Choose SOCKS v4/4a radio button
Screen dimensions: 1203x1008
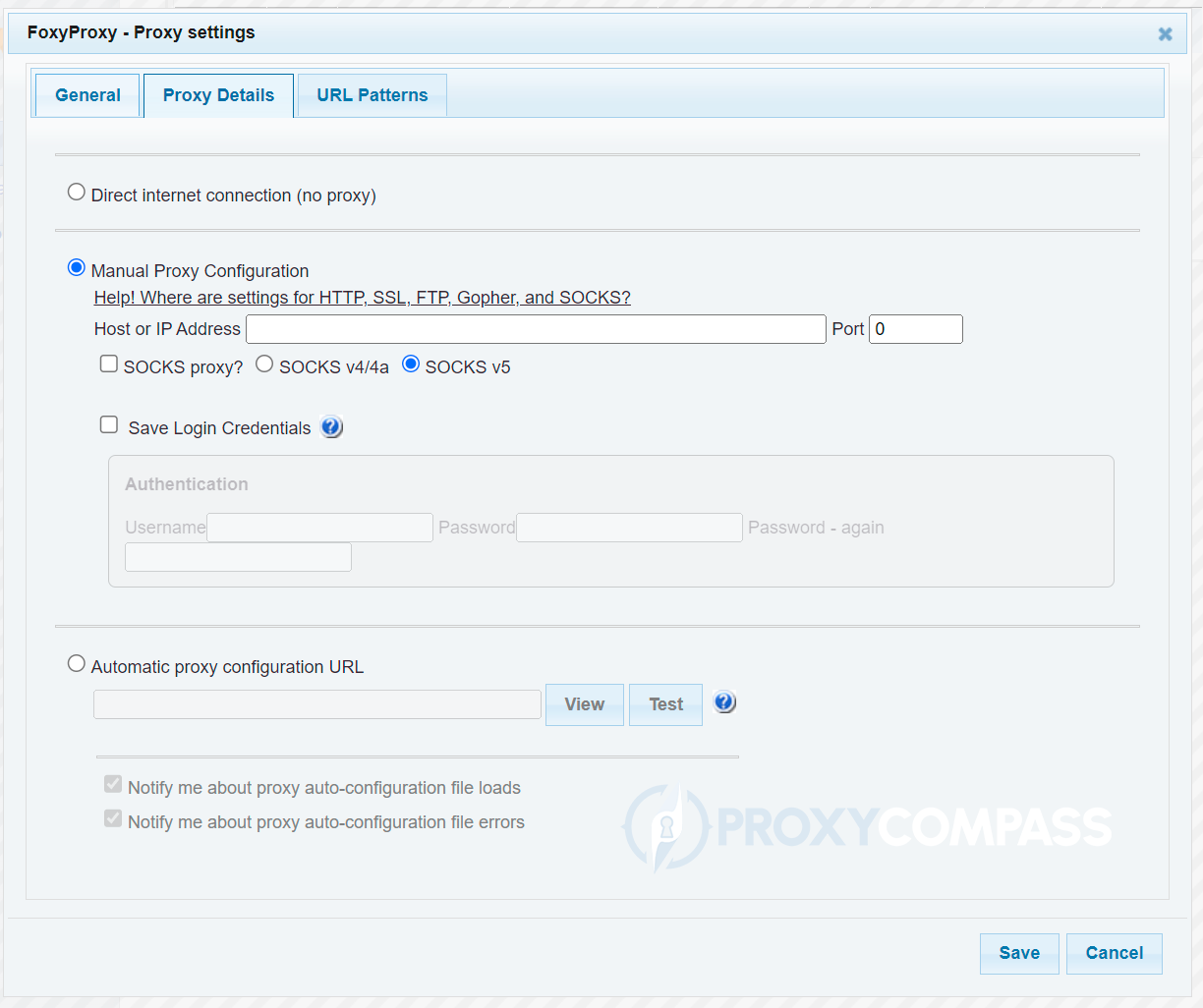click(x=264, y=364)
